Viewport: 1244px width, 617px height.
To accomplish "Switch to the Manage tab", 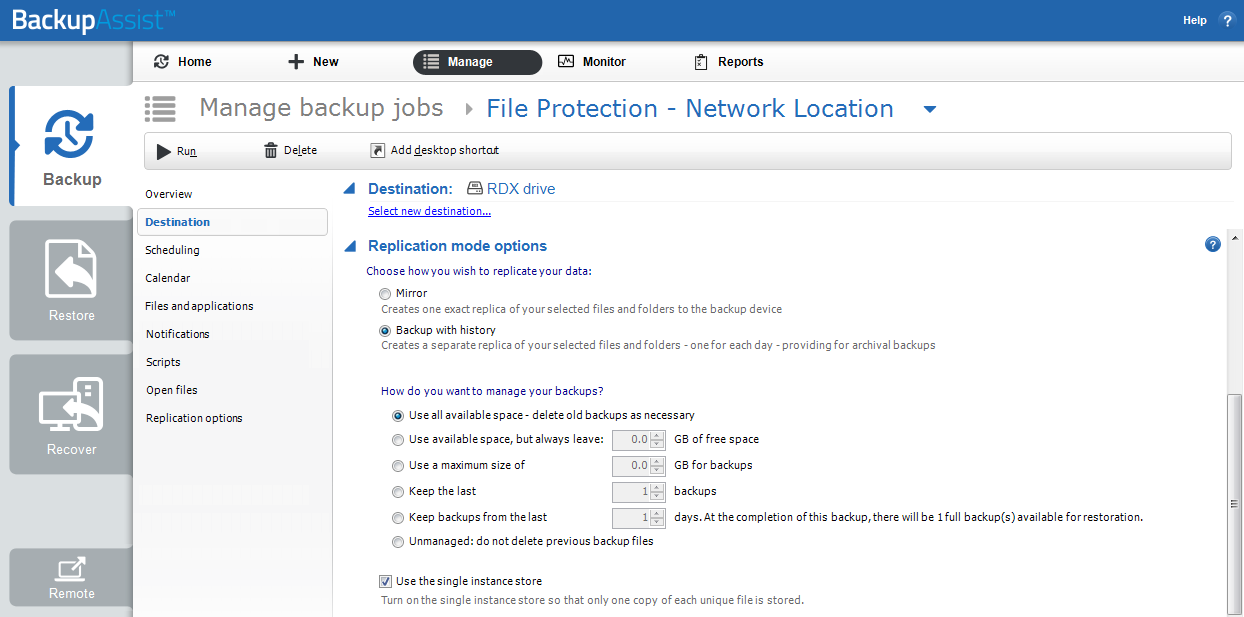I will pos(477,62).
